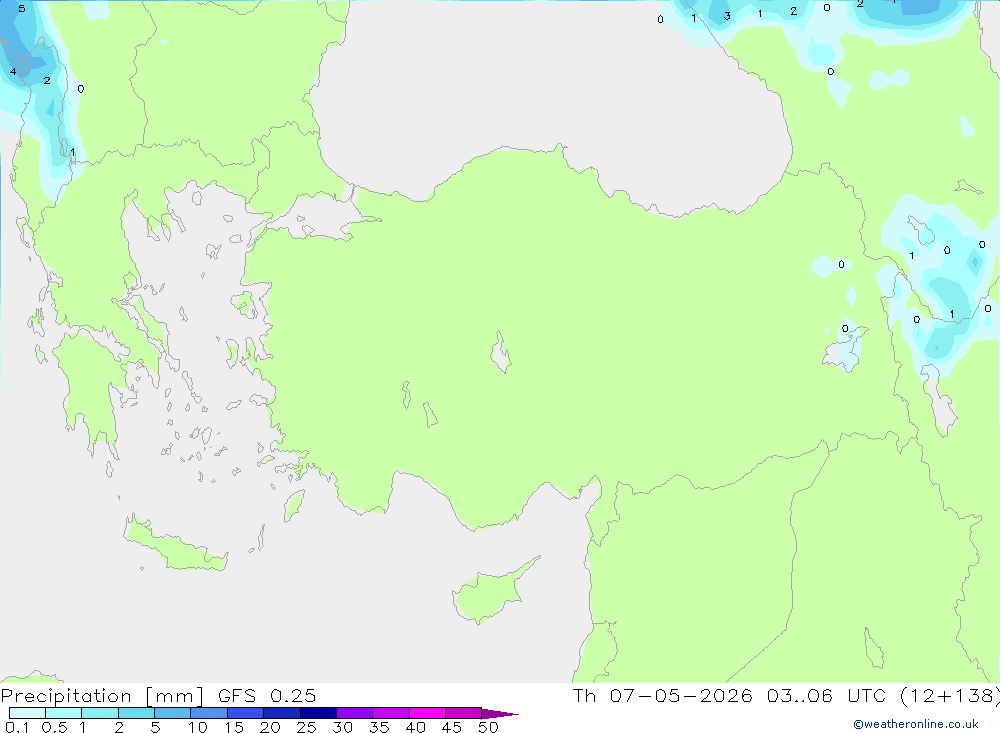Click the 'Precipitation [mm]' title text
Viewport: 1000px width, 733px height.
(x=102, y=696)
